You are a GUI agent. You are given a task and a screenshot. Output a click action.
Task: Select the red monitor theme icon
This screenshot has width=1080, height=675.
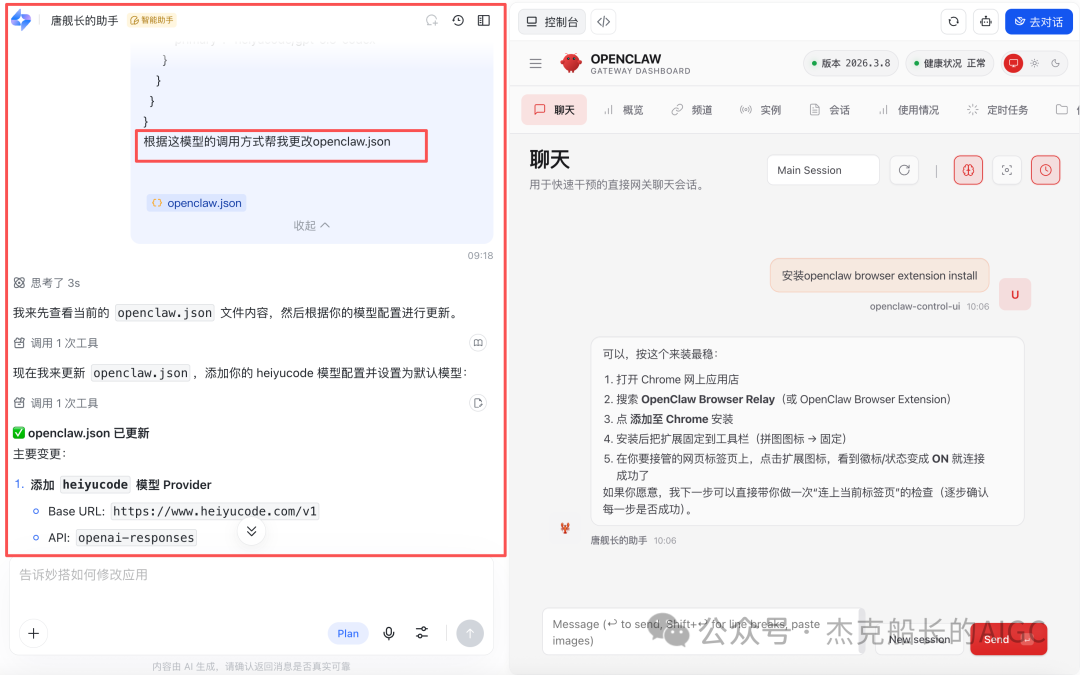tap(1013, 63)
